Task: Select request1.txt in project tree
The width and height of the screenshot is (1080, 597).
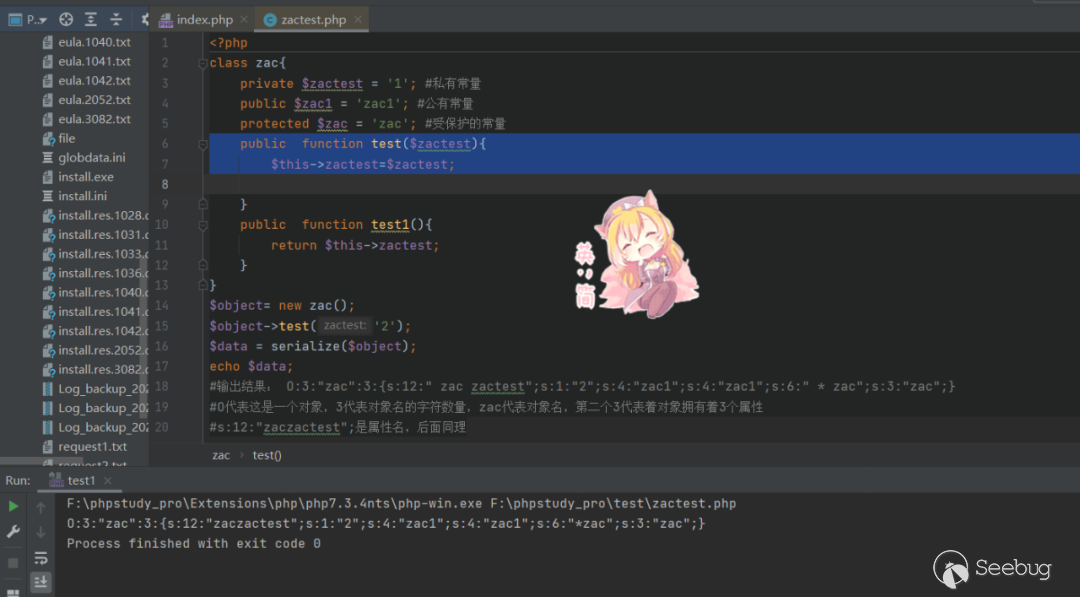Action: click(92, 447)
